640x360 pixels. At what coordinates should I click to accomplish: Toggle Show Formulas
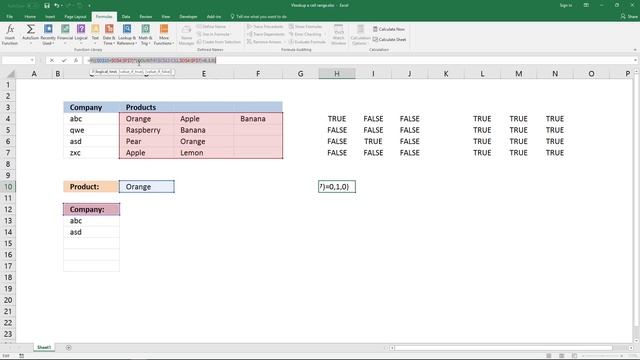tap(305, 27)
